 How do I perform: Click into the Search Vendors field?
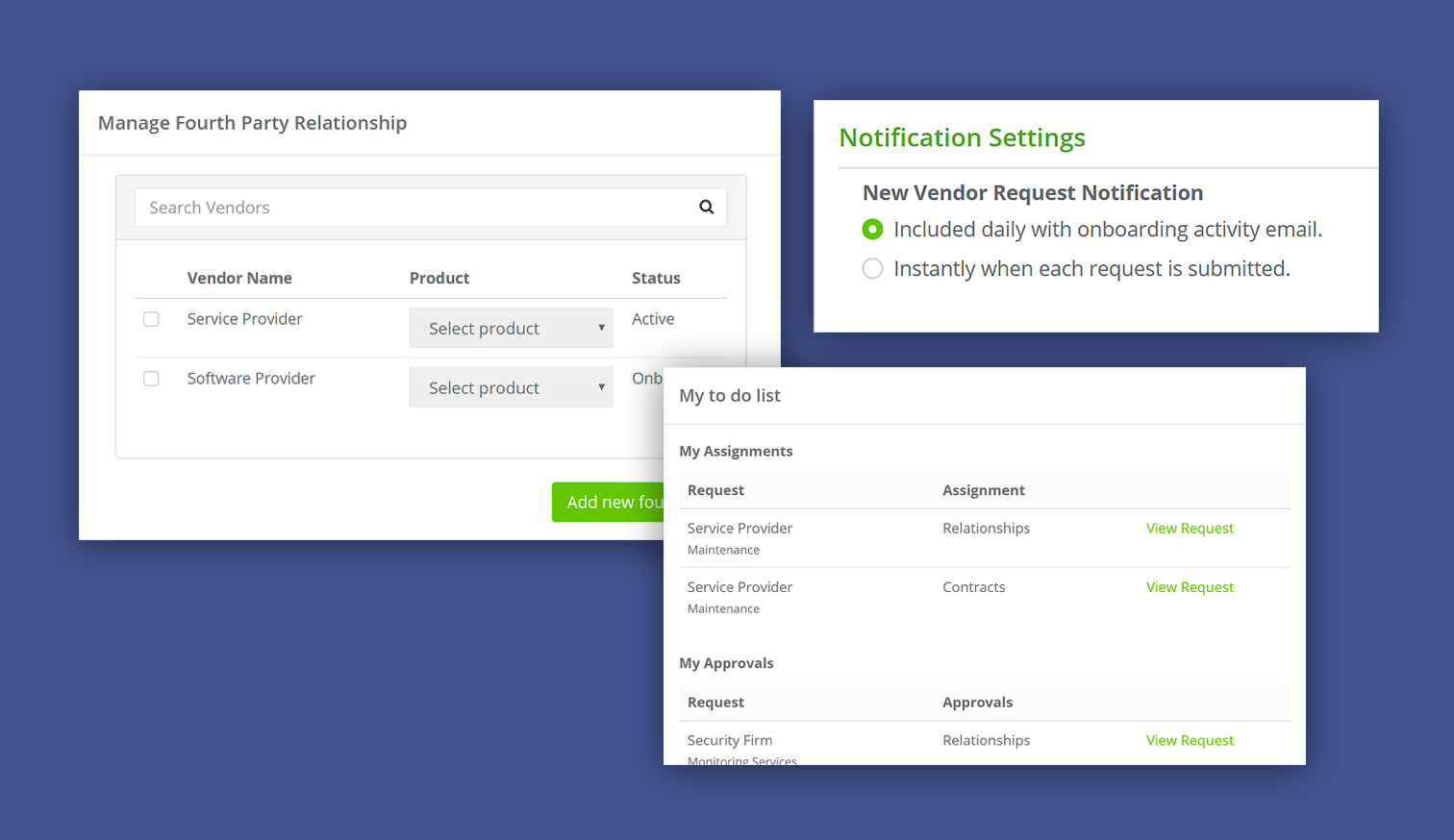[x=414, y=208]
